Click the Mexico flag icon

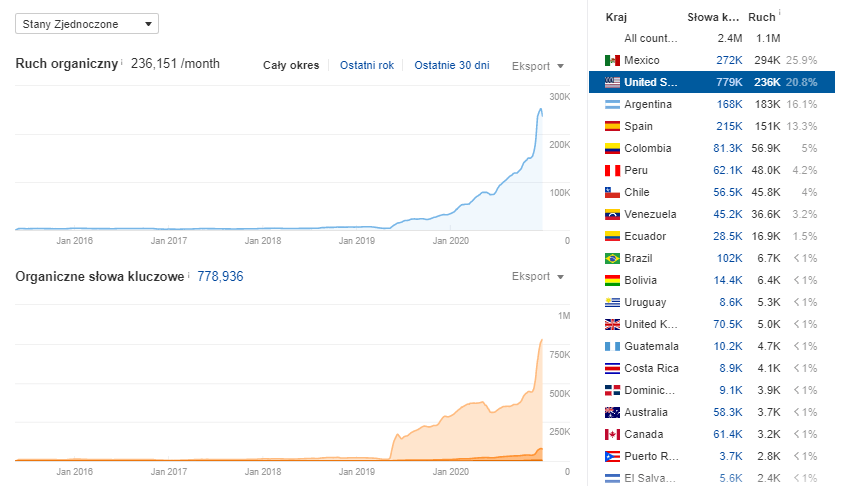[612, 61]
